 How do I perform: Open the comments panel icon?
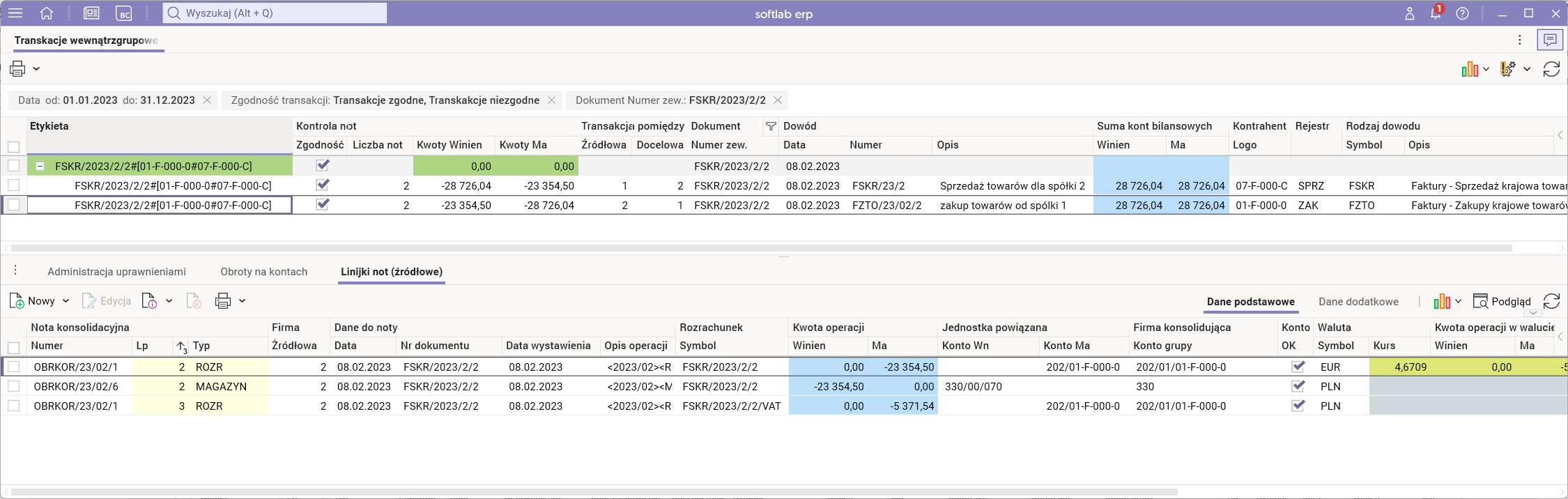1550,40
